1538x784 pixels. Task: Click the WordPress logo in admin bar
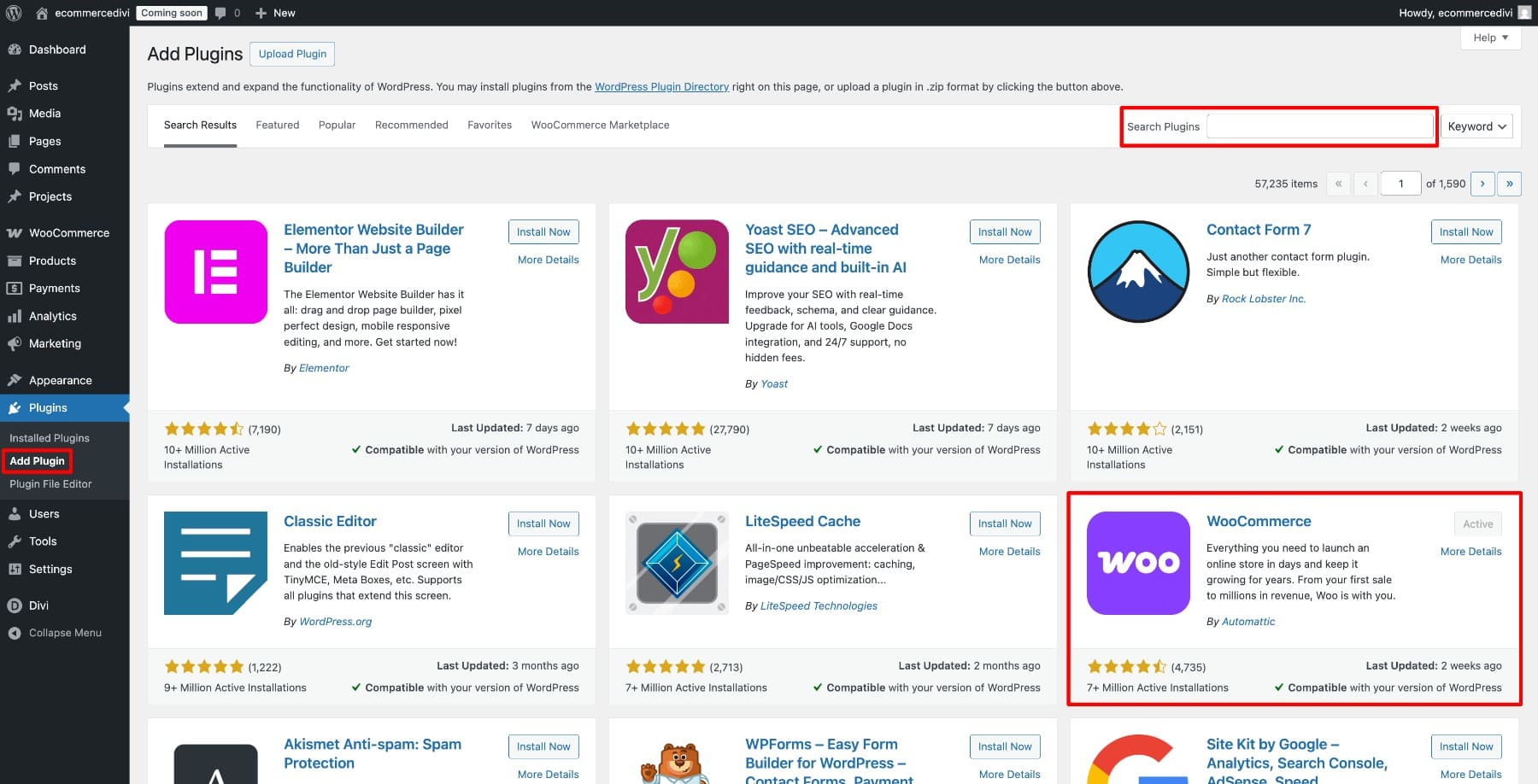click(13, 13)
